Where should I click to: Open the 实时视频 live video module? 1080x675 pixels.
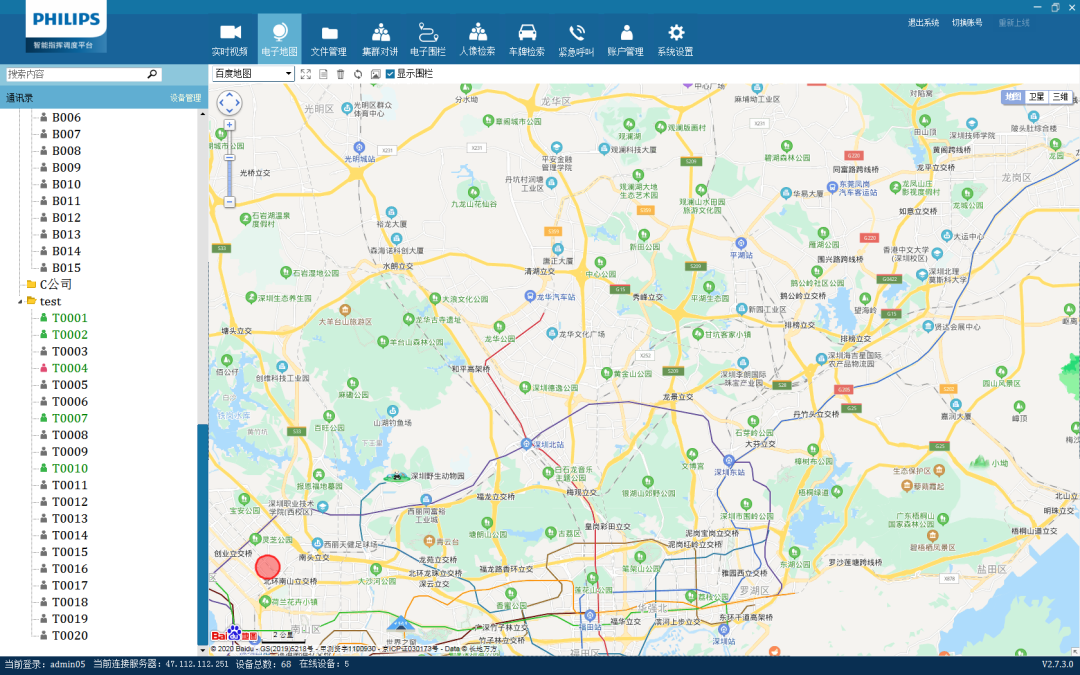tap(229, 40)
